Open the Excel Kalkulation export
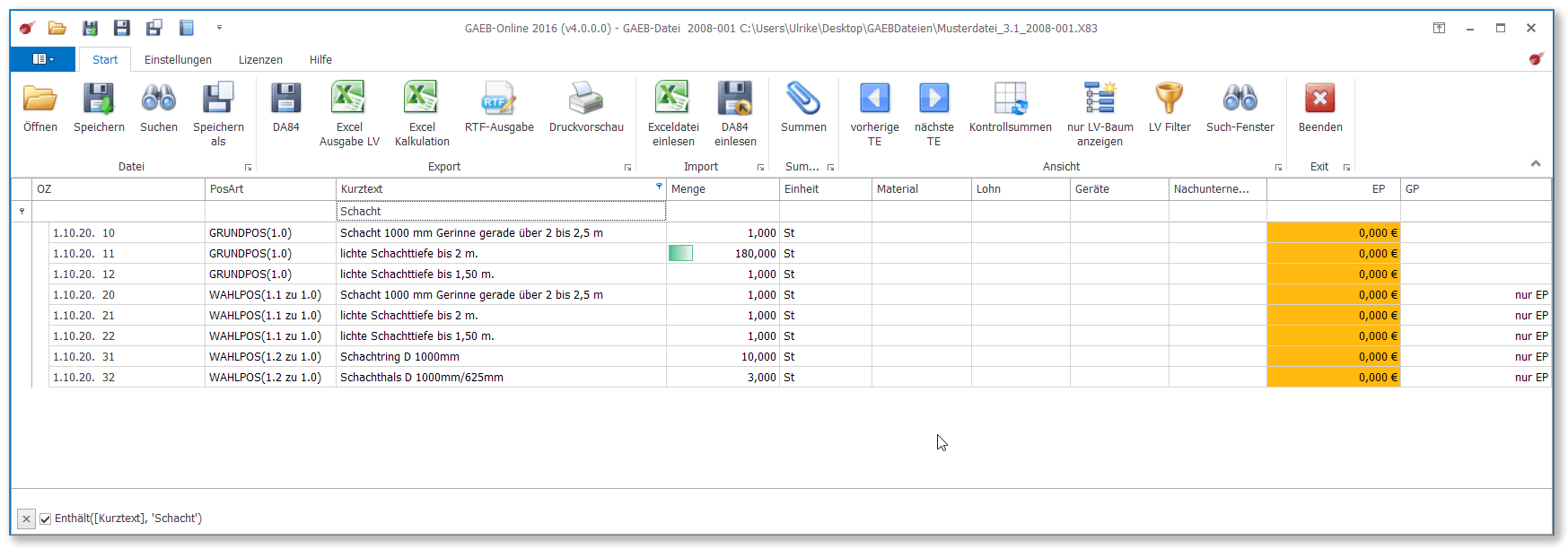Screen dimensions: 1568x549 point(421,100)
